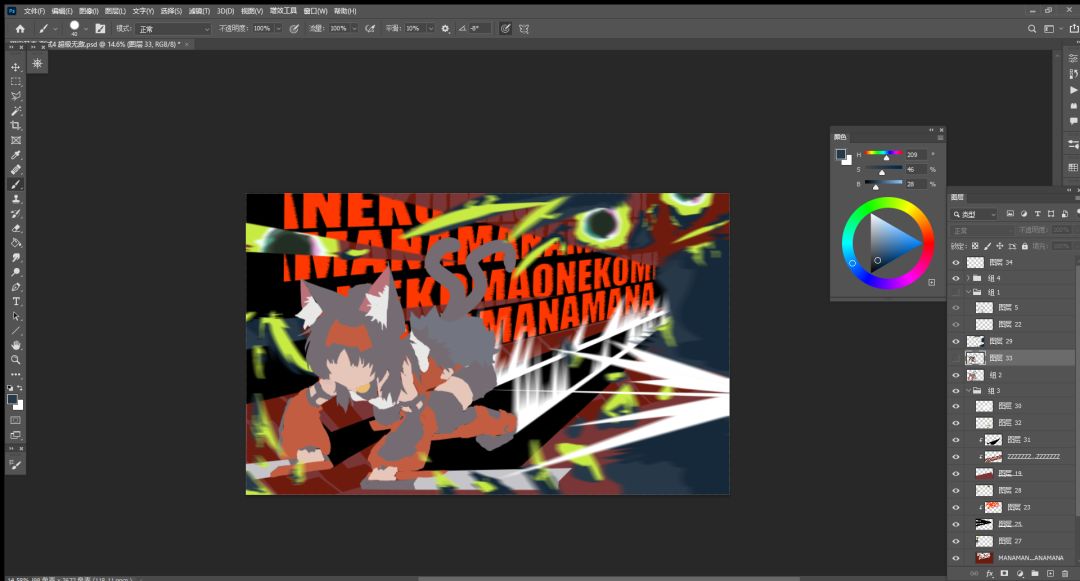Select the Paint Bucket tool
The width and height of the screenshot is (1080, 581).
point(16,242)
